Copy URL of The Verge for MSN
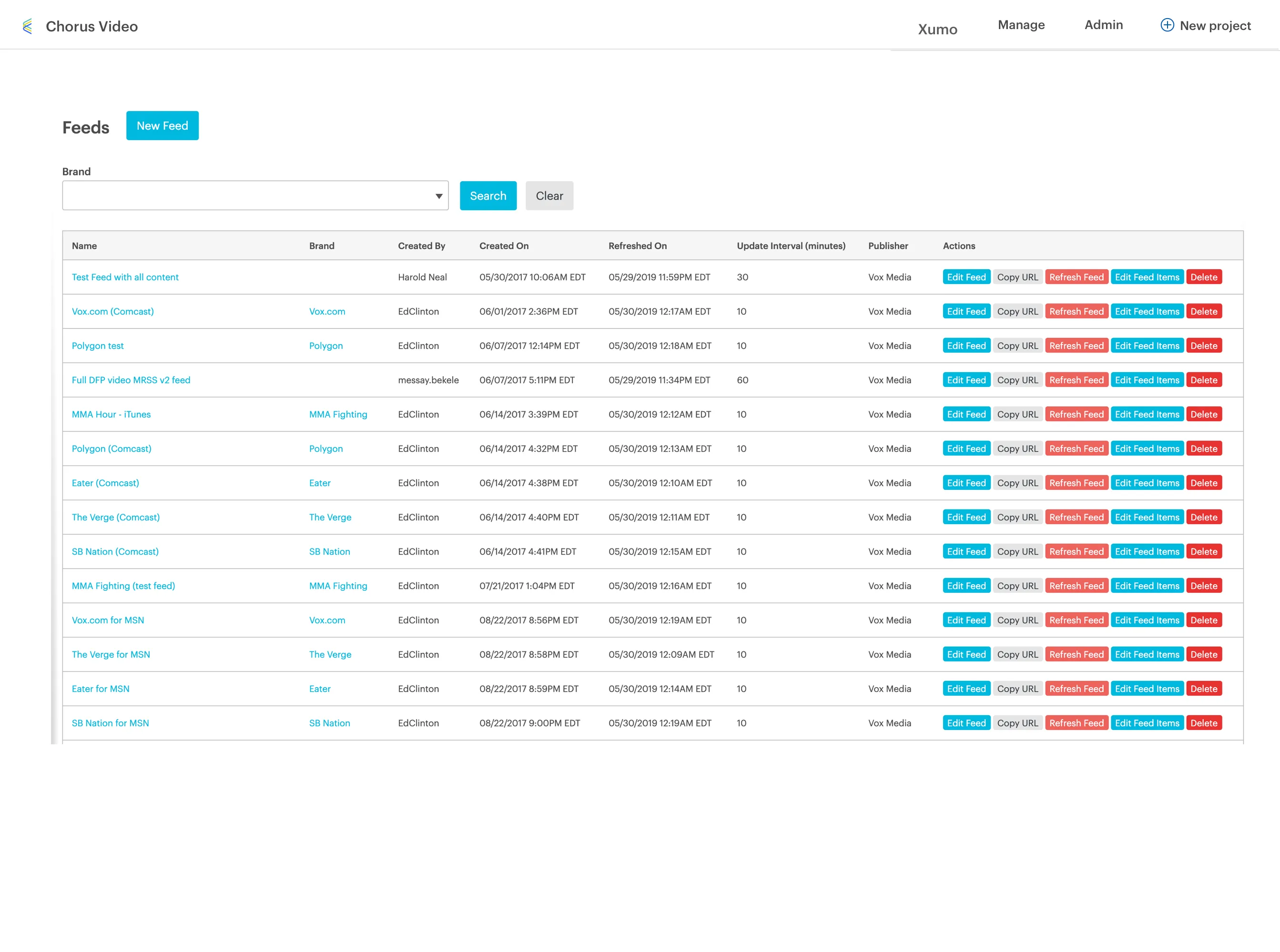This screenshot has width=1280, height=952. [x=1018, y=654]
